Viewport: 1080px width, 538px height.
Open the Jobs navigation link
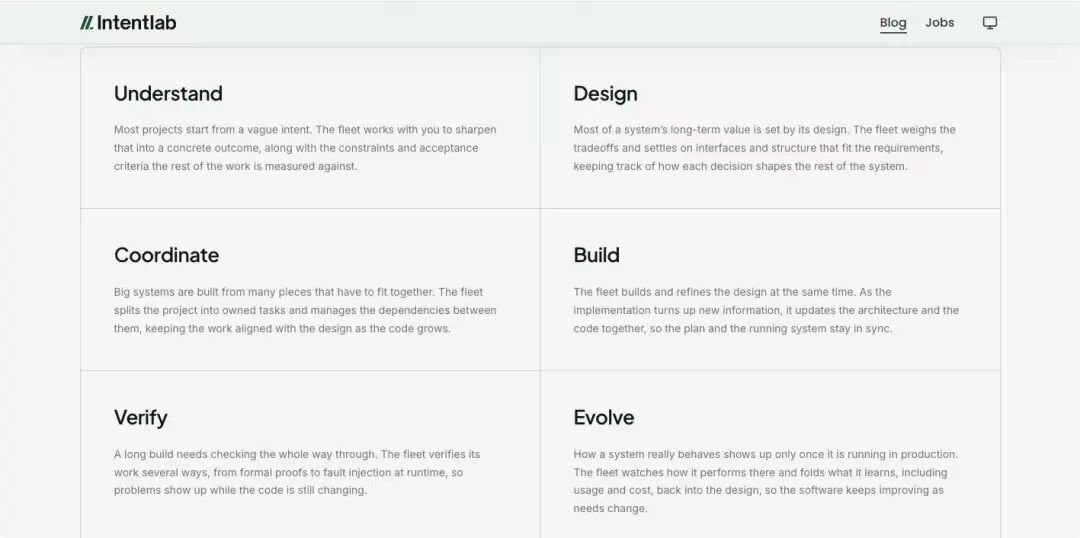[939, 23]
